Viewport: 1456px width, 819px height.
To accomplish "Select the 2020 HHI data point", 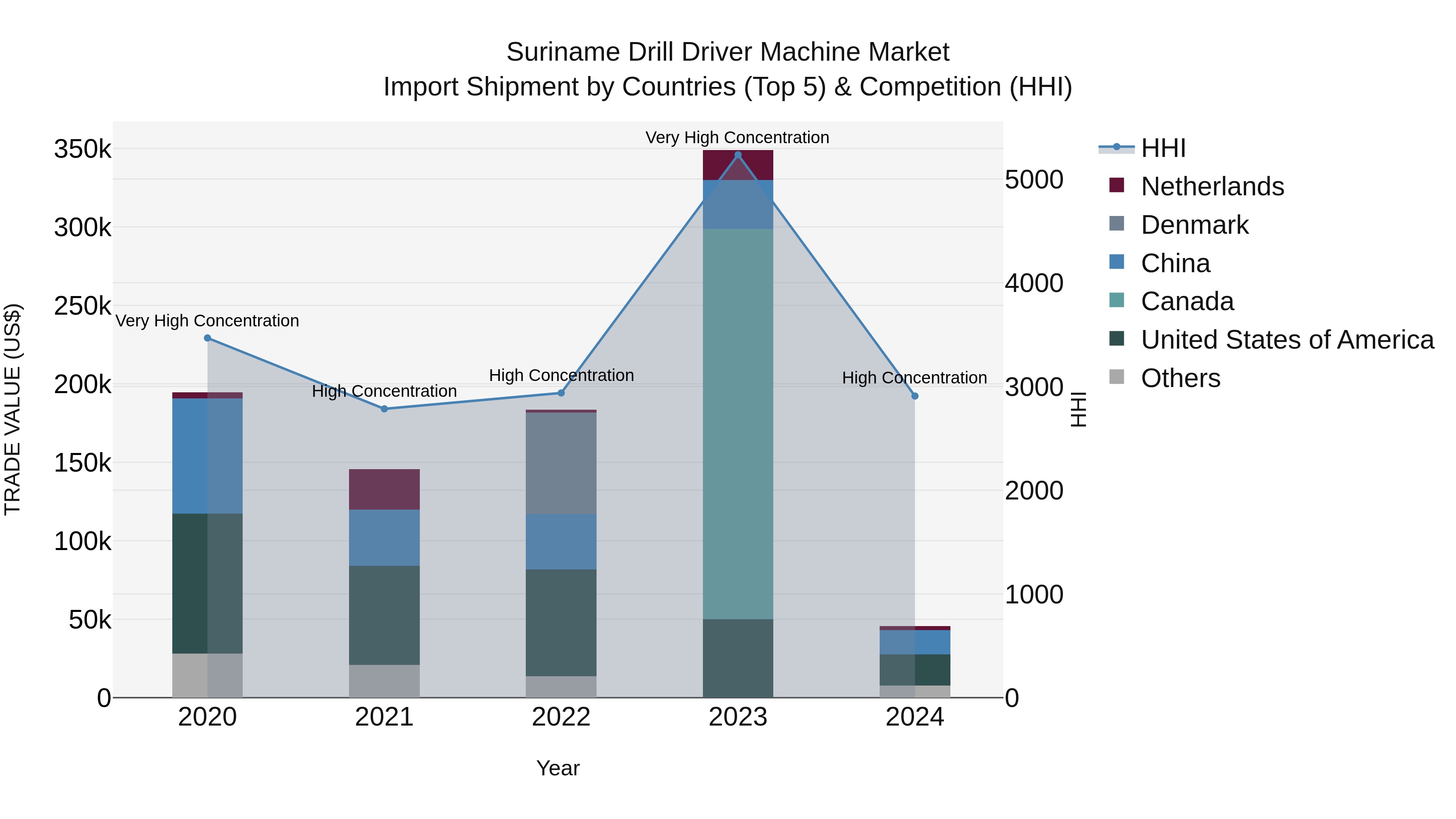I will tap(207, 338).
